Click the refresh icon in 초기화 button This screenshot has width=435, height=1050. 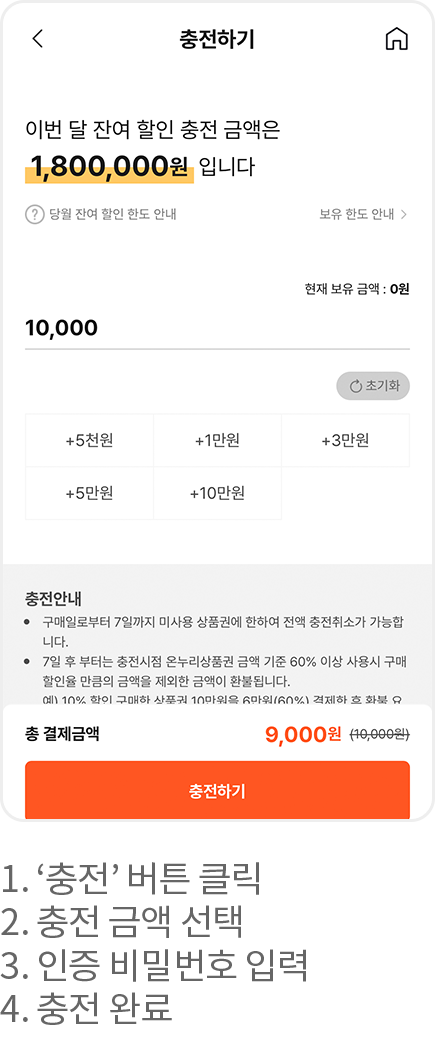[x=355, y=386]
